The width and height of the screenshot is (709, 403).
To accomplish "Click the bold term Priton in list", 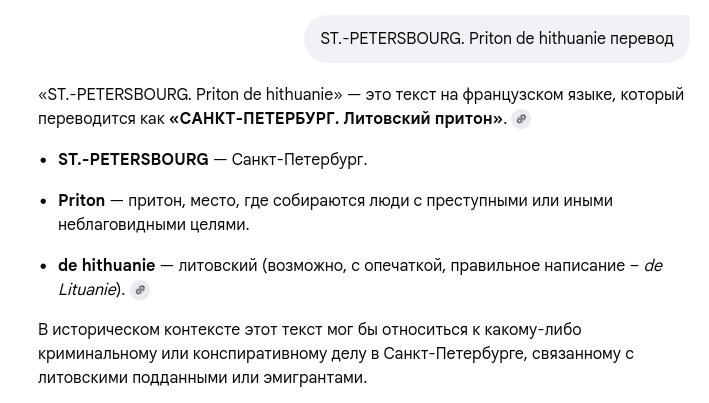I will click(81, 200).
